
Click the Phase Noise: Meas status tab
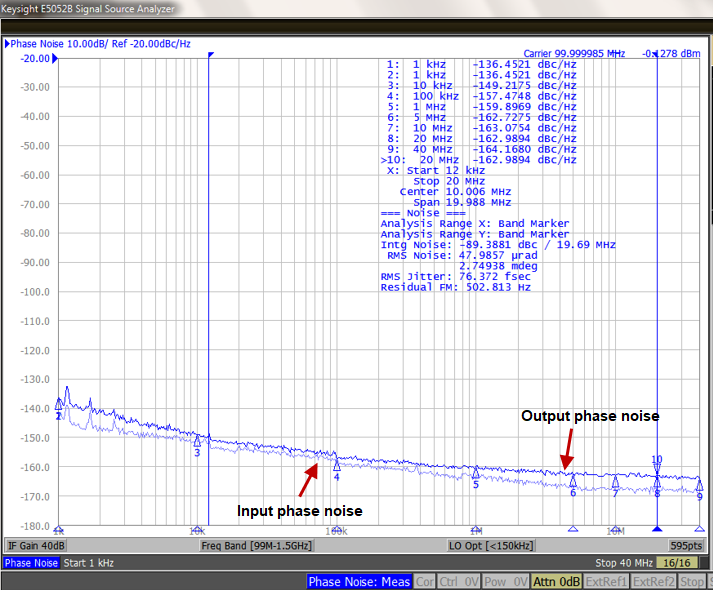pos(358,581)
